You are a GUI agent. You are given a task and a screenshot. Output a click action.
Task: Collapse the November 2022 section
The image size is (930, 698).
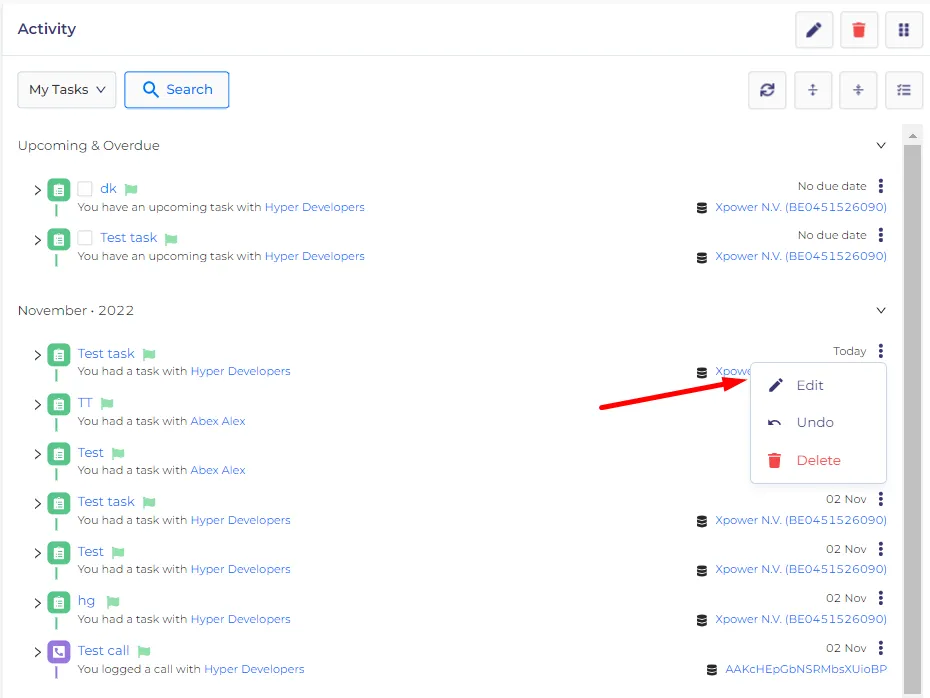881,311
